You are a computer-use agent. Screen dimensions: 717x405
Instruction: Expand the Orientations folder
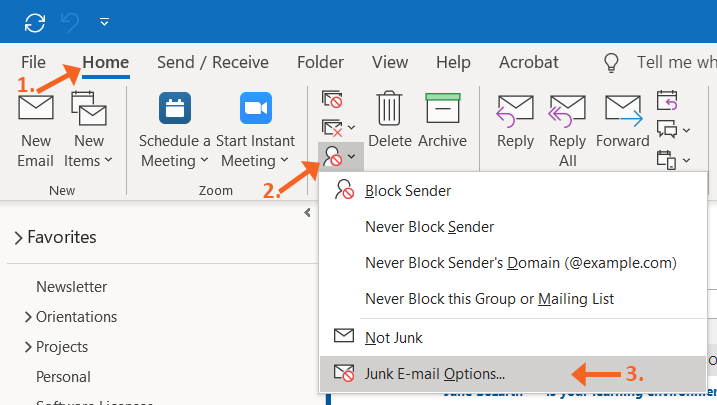click(x=27, y=317)
